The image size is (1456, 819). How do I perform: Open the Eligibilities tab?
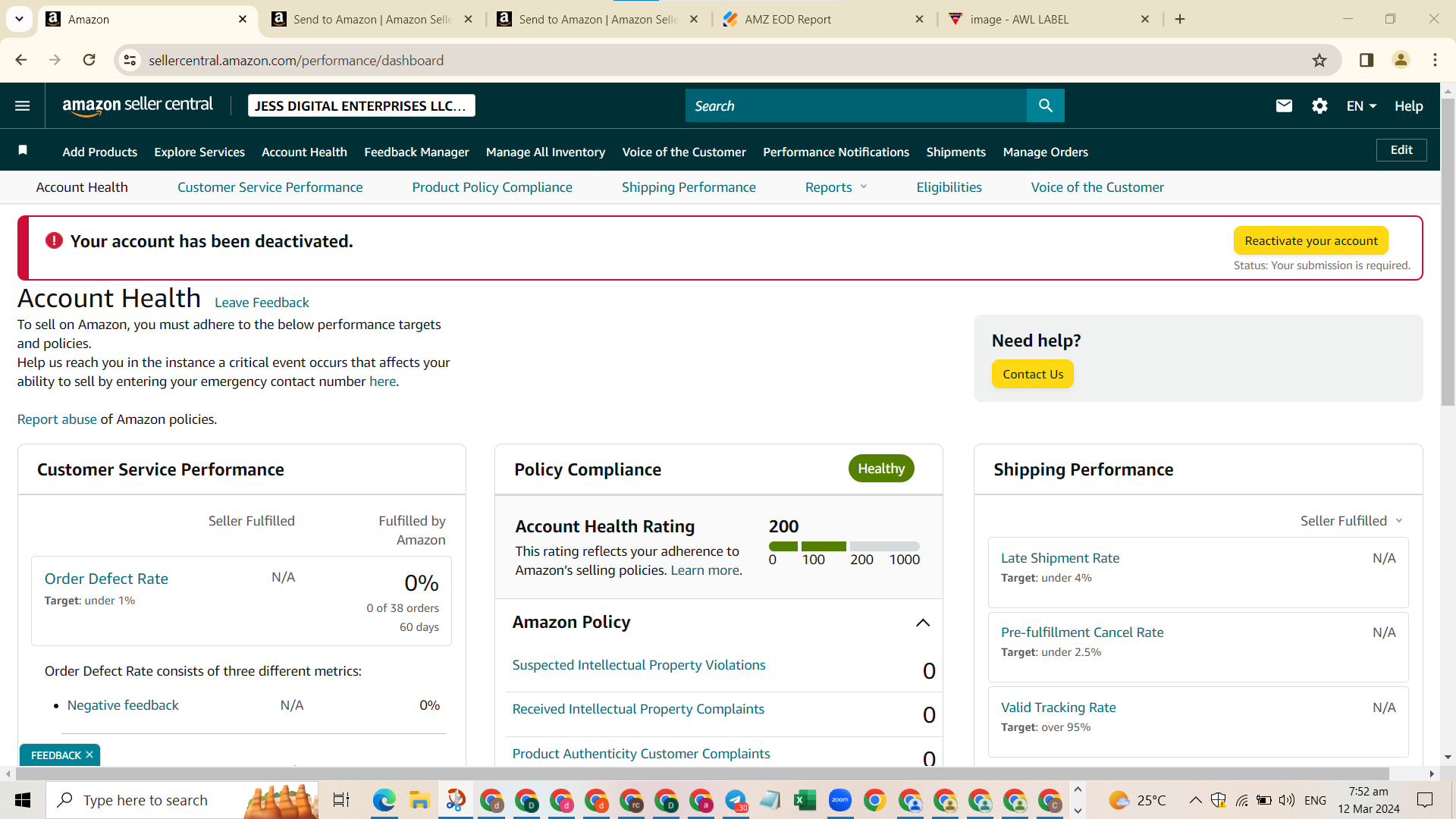pos(949,187)
